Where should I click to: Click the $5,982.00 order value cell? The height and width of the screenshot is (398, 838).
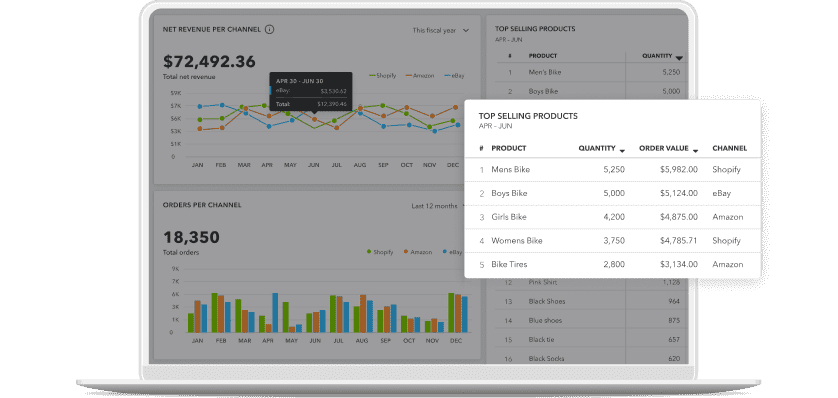(678, 170)
